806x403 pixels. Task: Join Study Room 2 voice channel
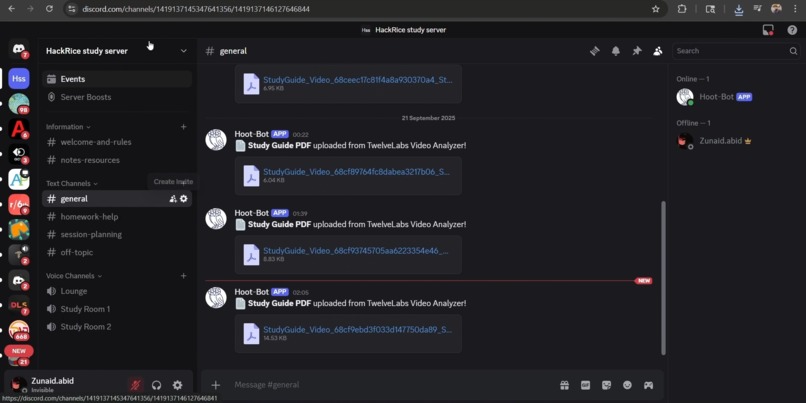[117, 327]
